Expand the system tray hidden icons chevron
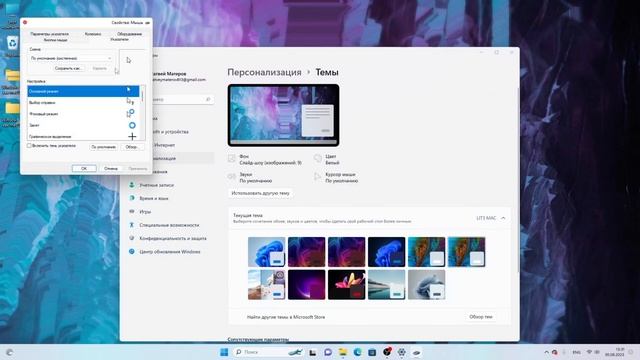The width and height of the screenshot is (640, 360). [x=546, y=352]
